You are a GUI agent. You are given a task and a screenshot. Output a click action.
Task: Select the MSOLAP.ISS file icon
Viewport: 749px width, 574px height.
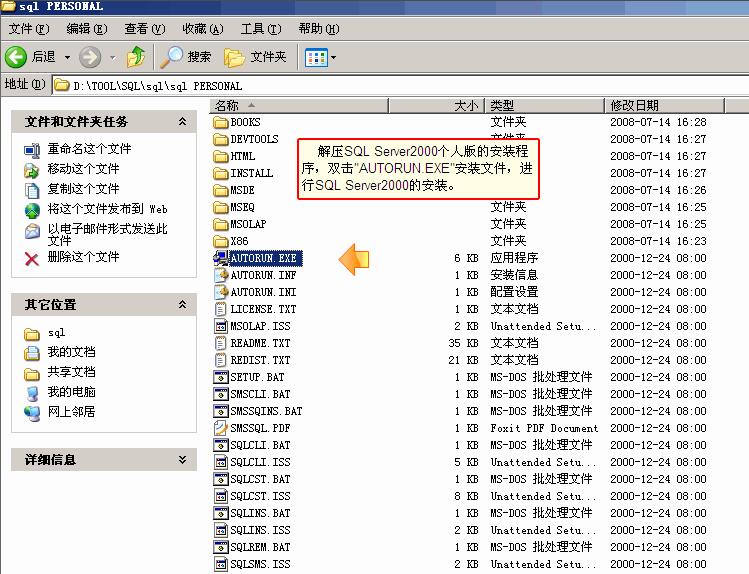click(221, 327)
